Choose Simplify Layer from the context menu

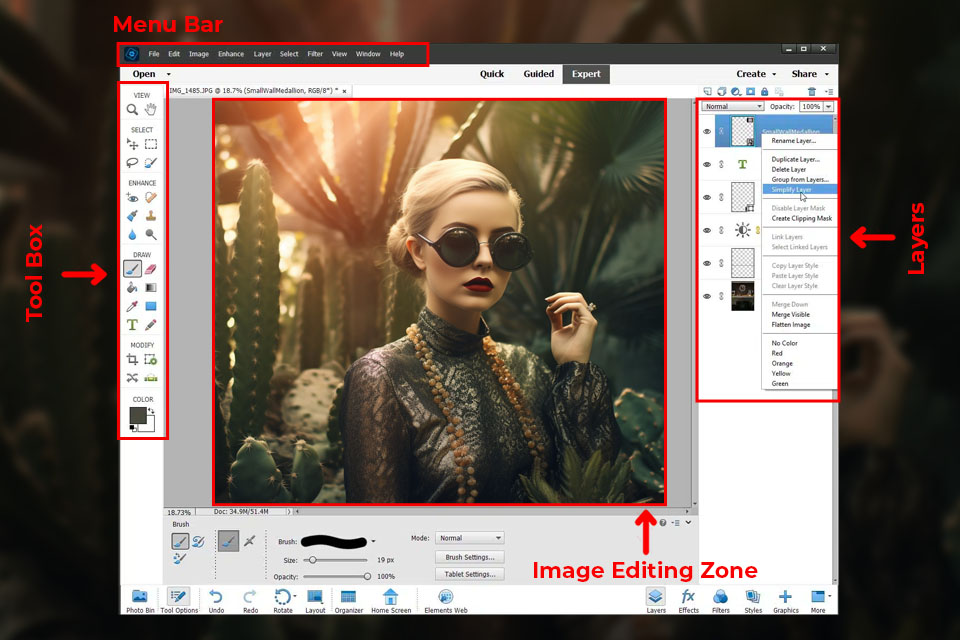792,189
